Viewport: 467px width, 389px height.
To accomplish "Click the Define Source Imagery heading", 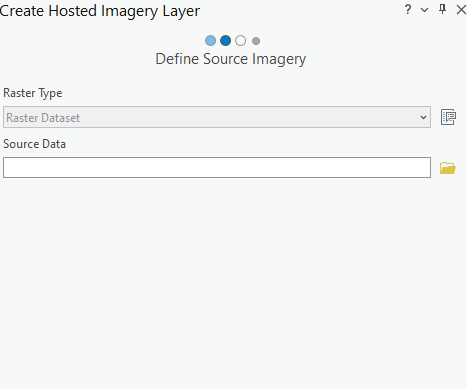I will coord(231,59).
